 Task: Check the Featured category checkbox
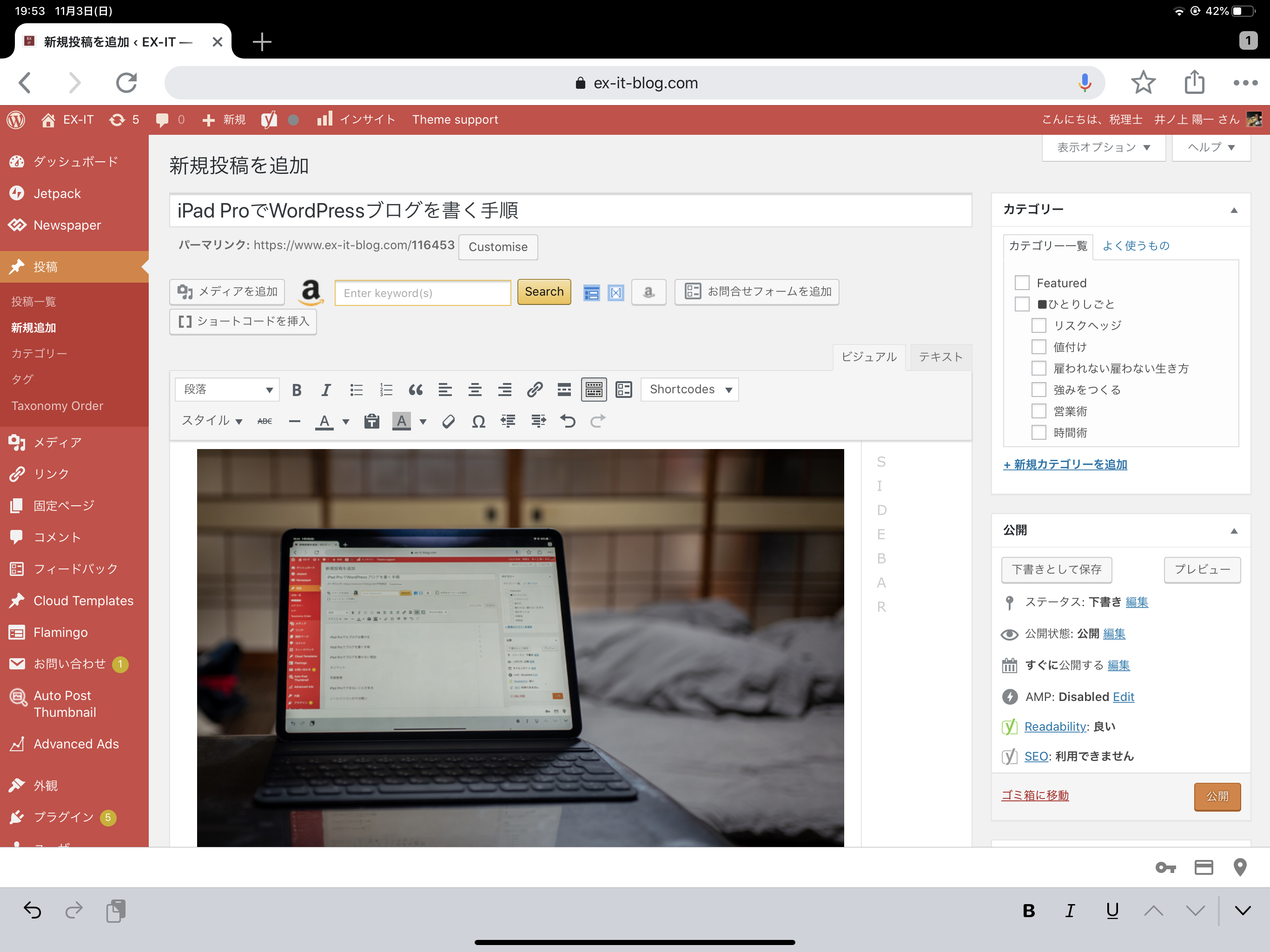click(1022, 283)
